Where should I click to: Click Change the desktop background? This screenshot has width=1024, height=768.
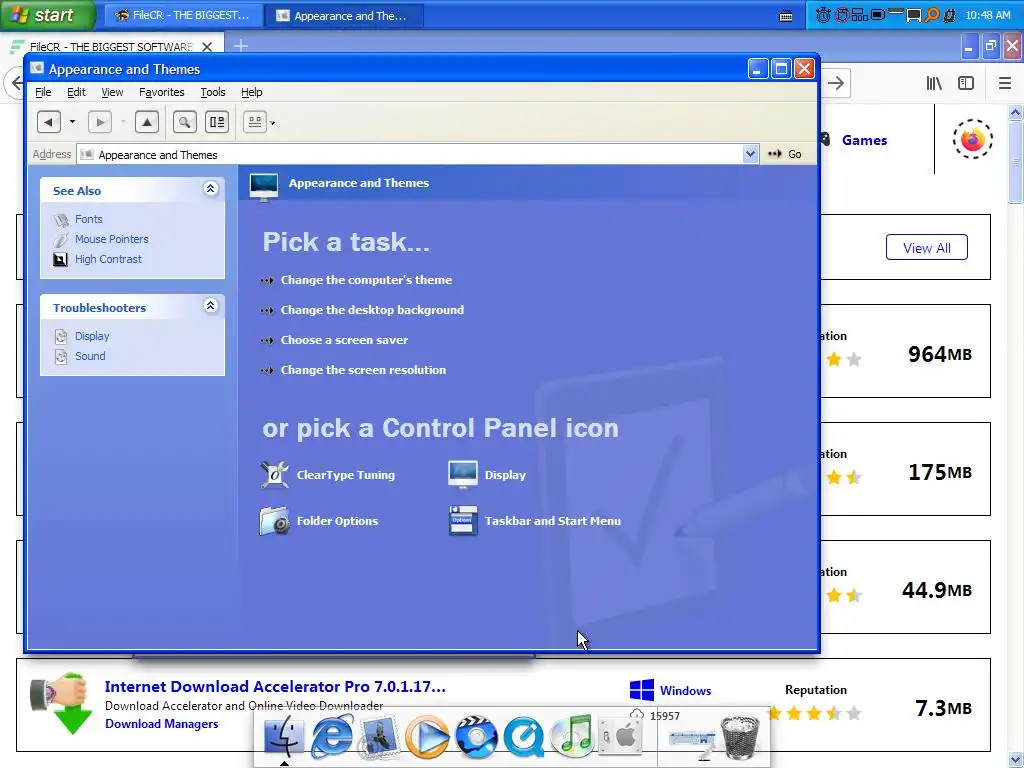pyautogui.click(x=372, y=310)
